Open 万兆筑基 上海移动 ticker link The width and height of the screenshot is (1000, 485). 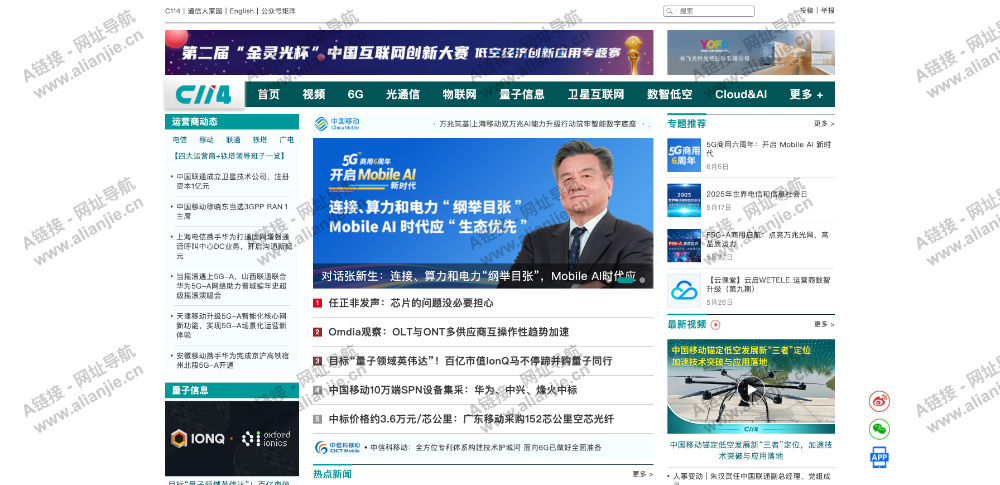tap(538, 124)
